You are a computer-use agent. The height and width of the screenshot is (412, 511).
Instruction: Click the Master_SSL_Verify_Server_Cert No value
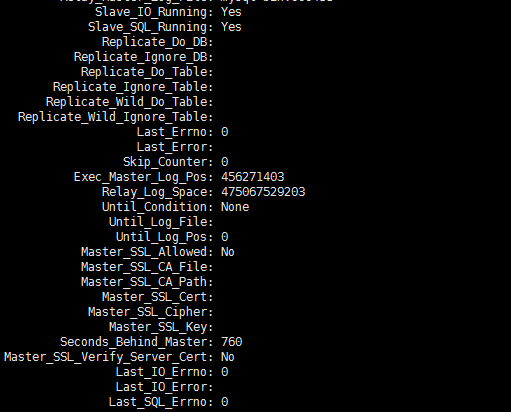point(228,357)
